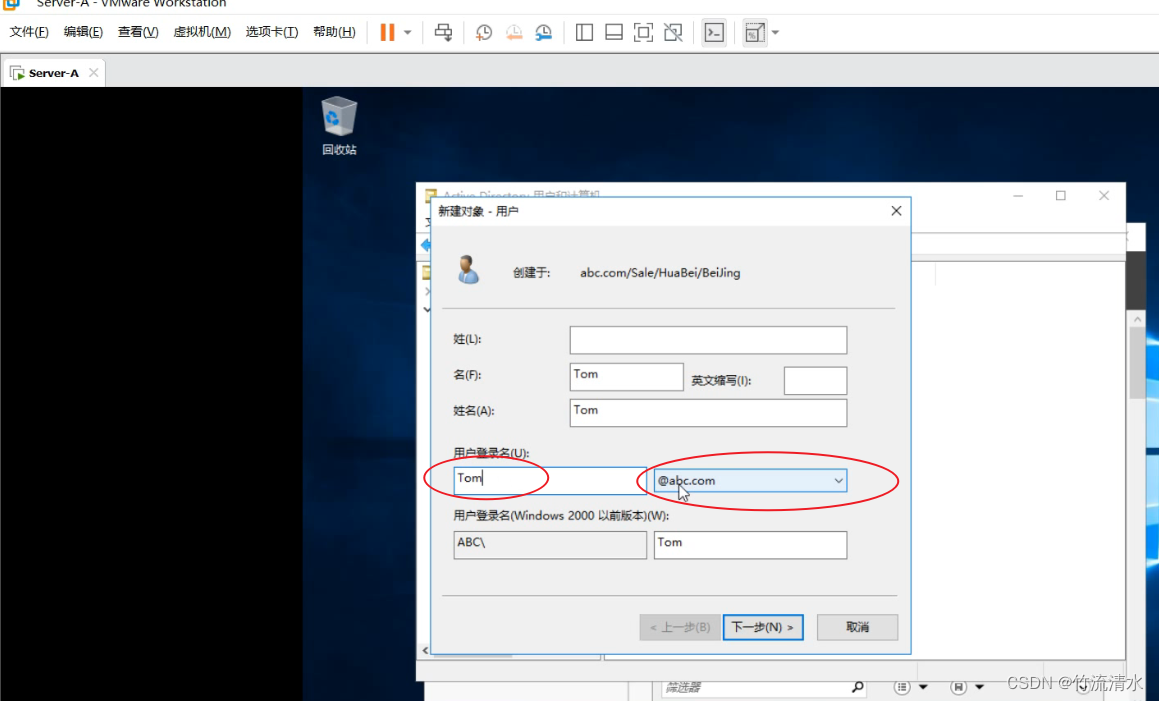The image size is (1159, 701).
Task: Open the 帮助(H) menu
Action: click(334, 32)
